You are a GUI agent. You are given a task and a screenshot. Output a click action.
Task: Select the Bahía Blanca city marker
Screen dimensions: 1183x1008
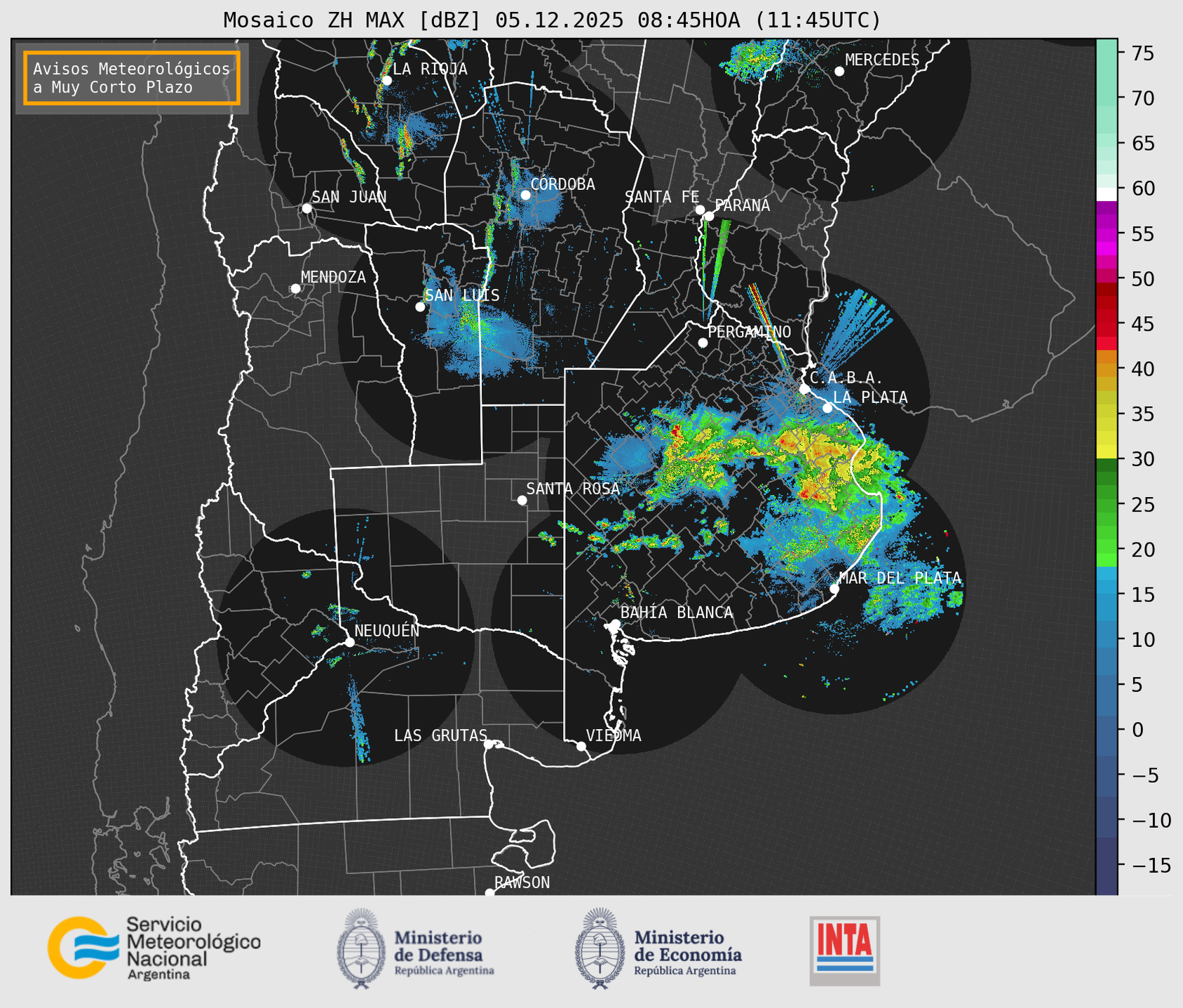coord(615,624)
